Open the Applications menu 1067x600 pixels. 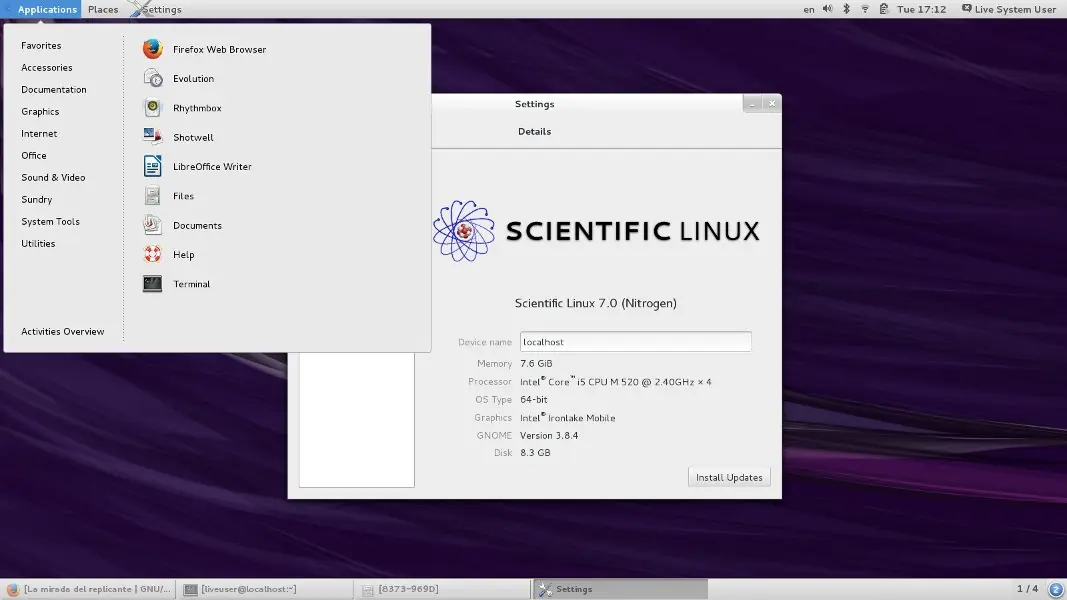click(42, 9)
